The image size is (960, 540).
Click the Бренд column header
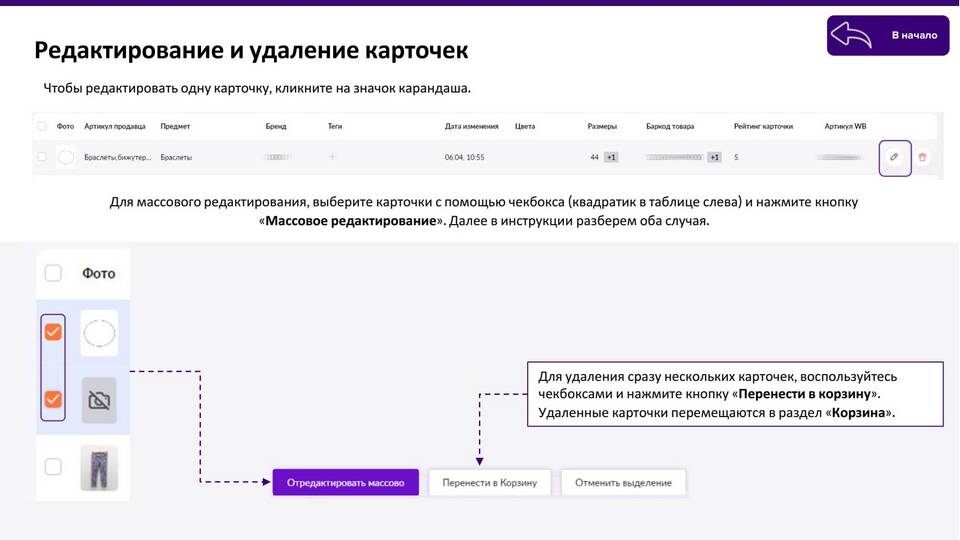tap(276, 126)
